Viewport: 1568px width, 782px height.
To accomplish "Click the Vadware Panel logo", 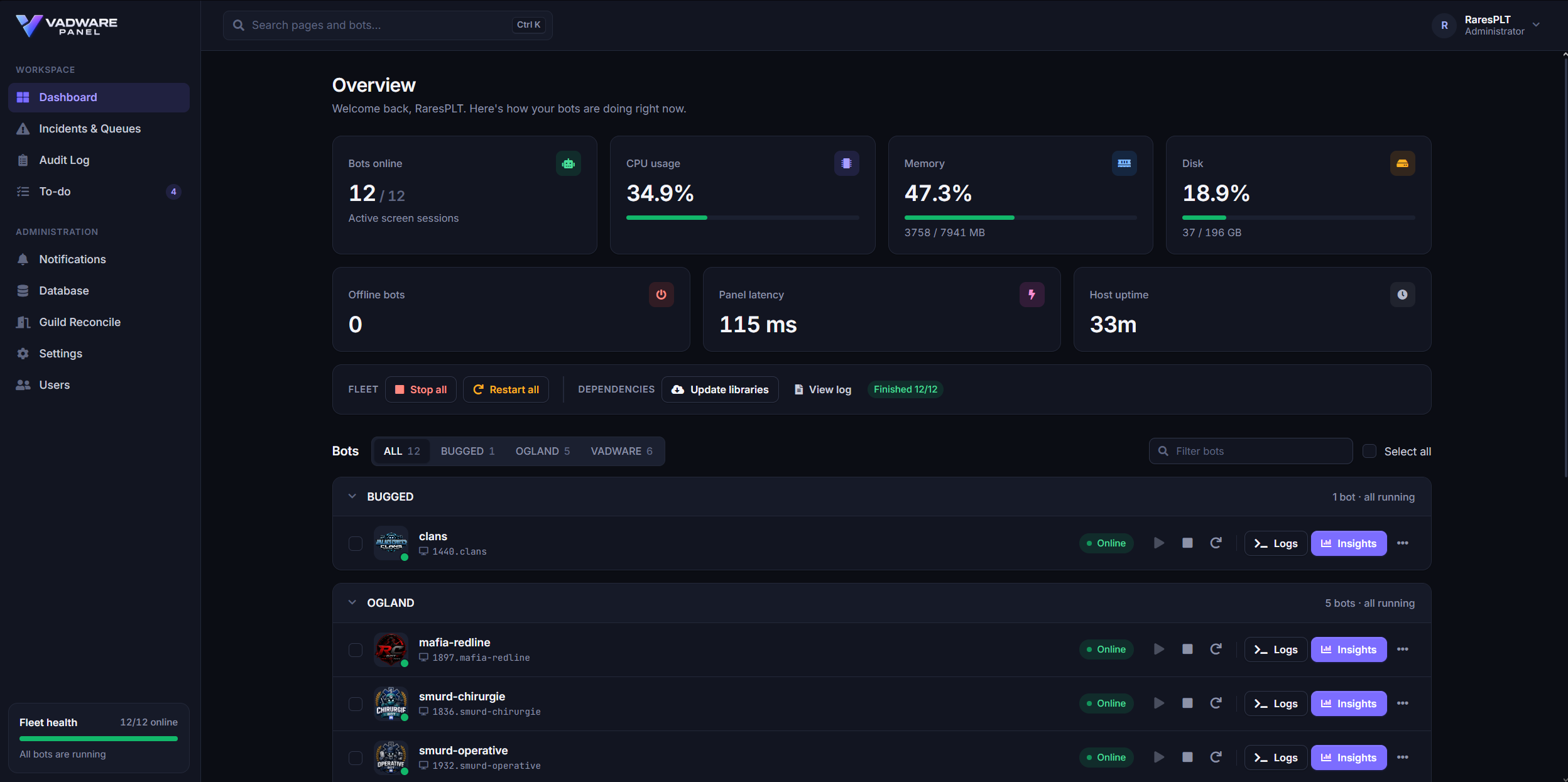I will (x=67, y=26).
